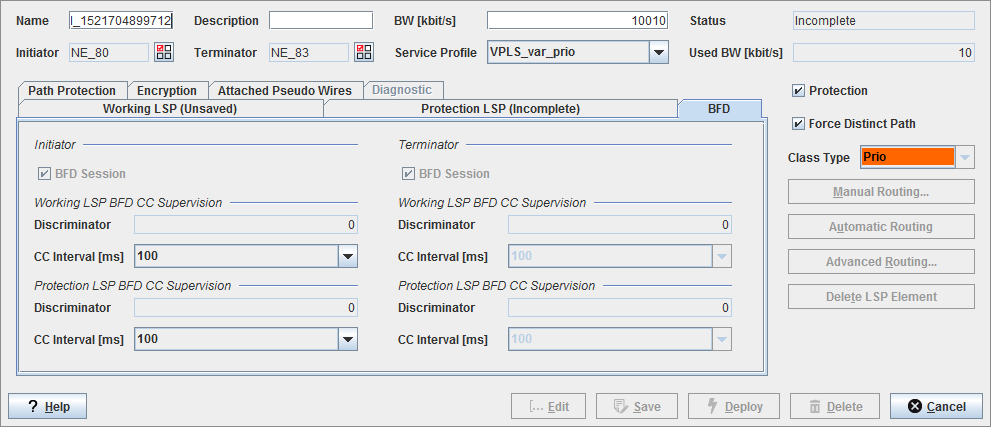Uncheck Force Distinct Path

point(798,124)
